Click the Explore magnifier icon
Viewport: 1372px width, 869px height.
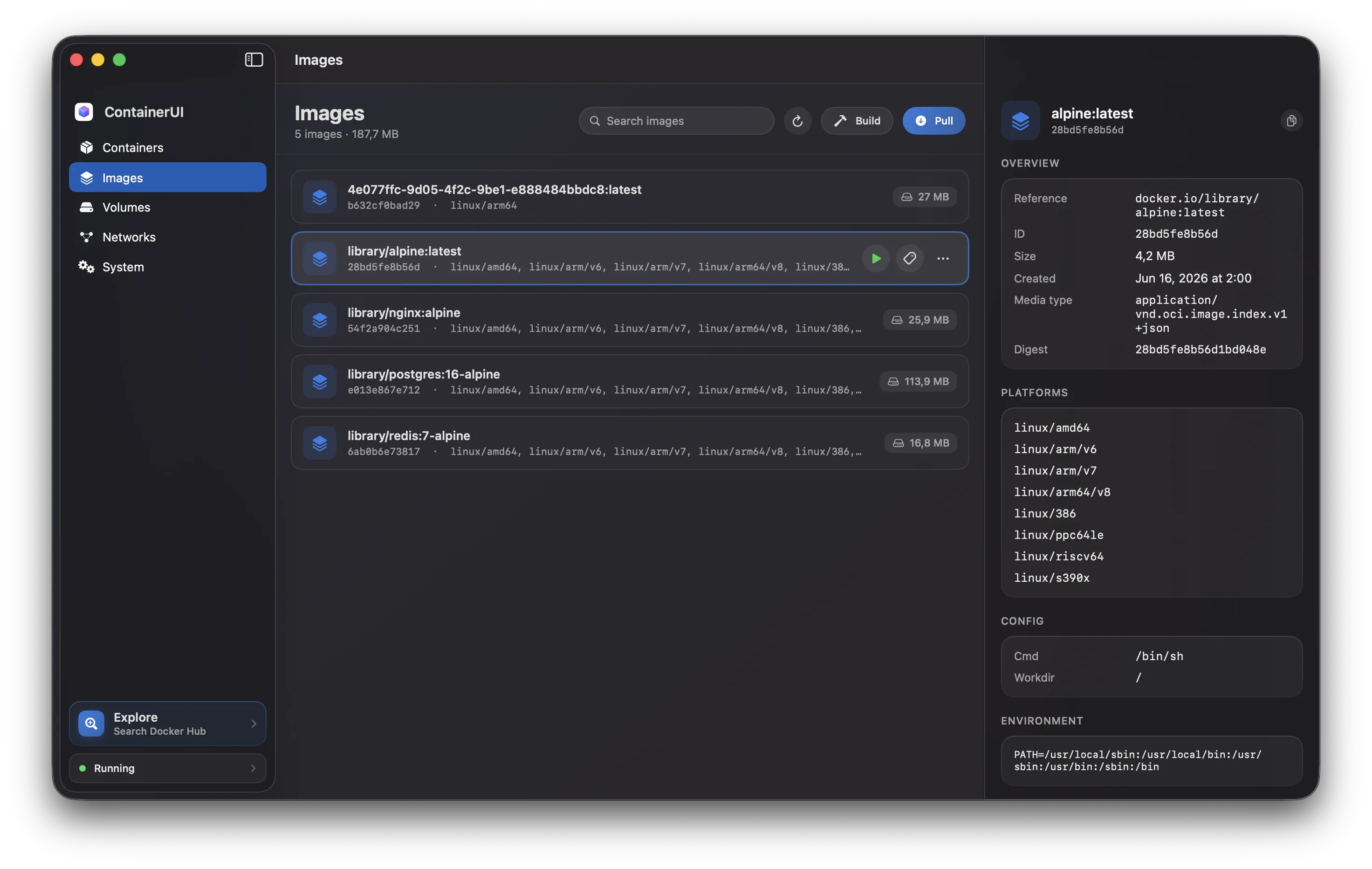(91, 724)
